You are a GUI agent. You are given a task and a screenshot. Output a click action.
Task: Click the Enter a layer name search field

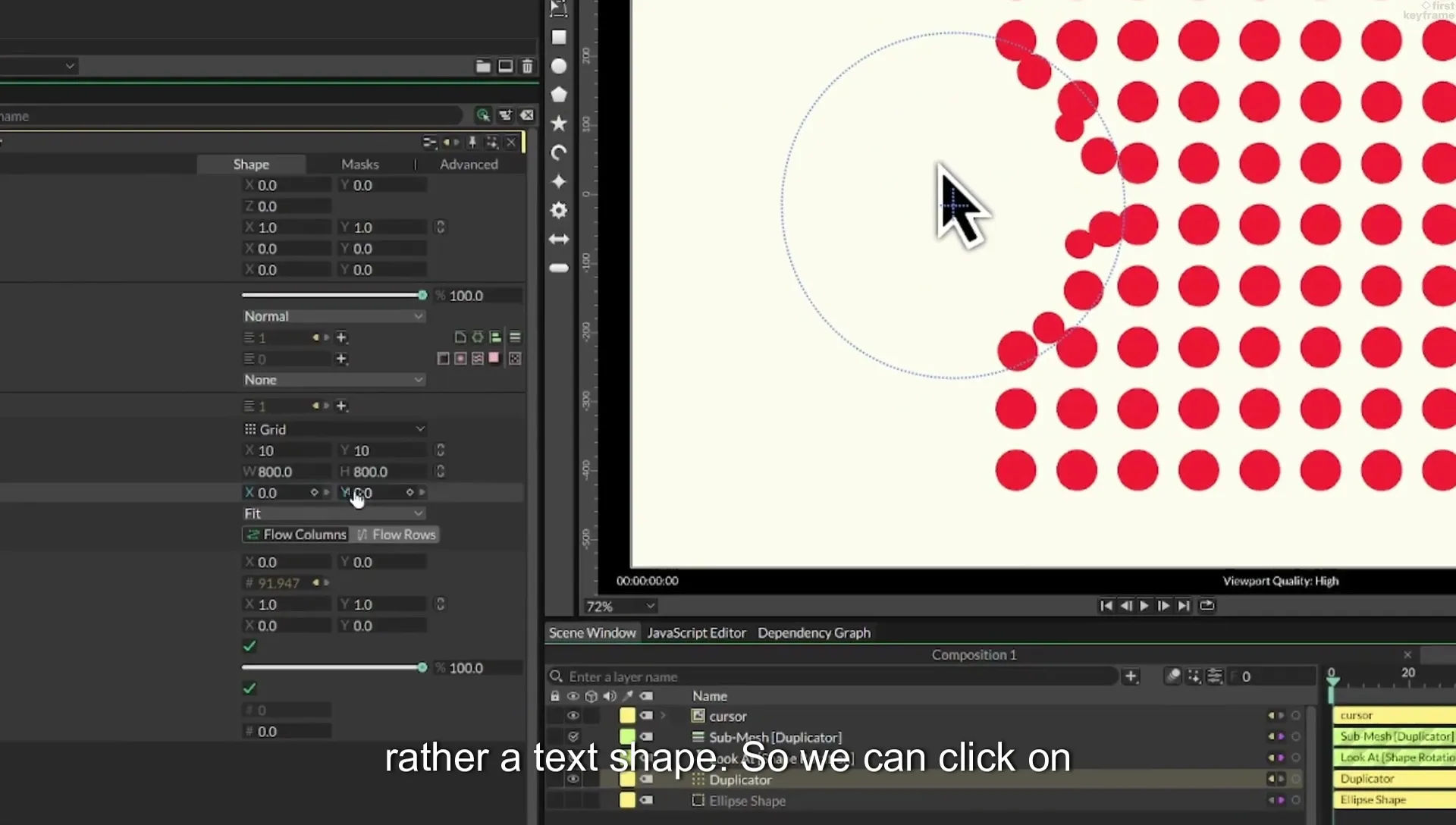point(833,676)
